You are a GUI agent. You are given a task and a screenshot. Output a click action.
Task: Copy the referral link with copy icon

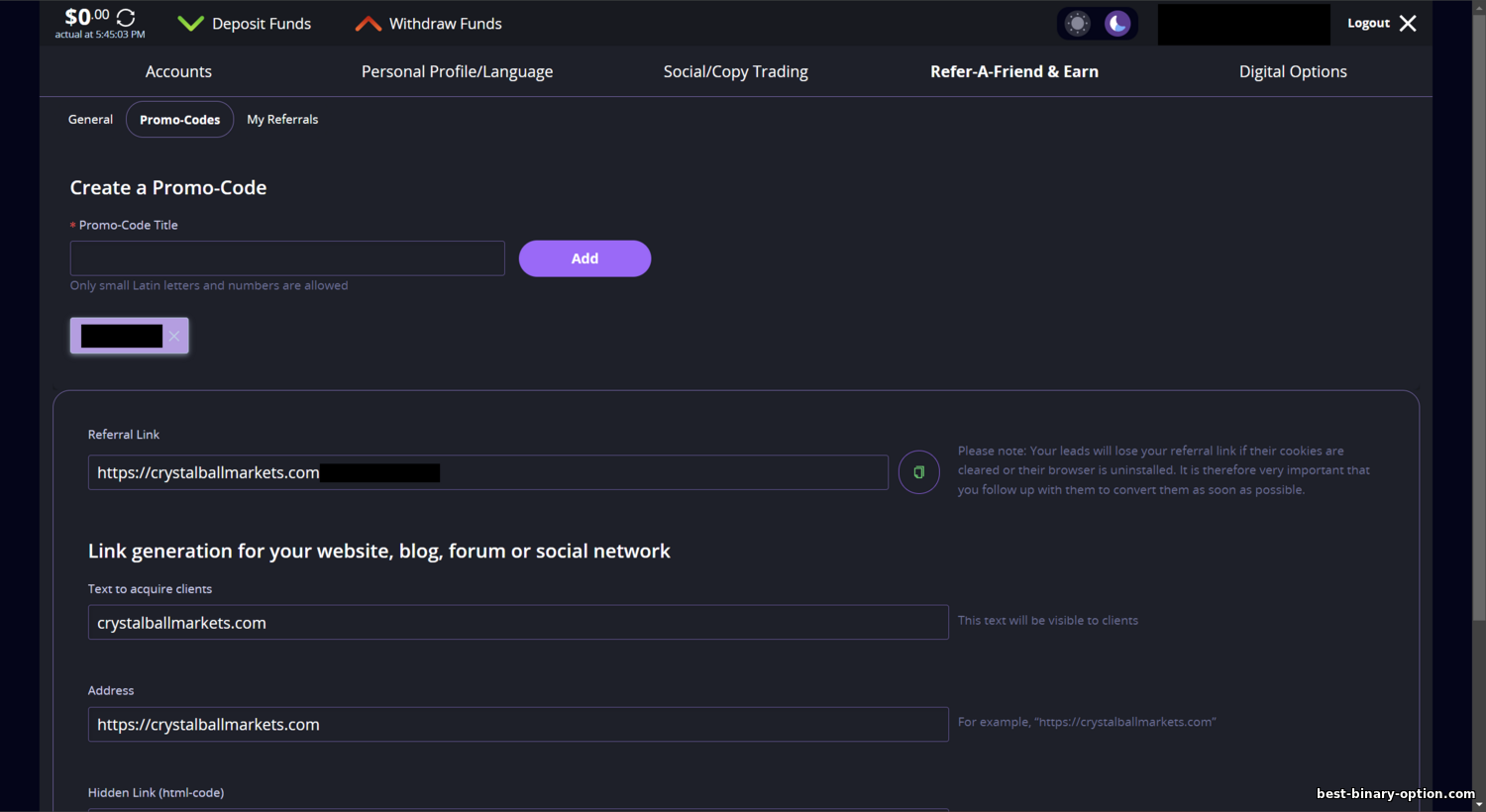(919, 472)
